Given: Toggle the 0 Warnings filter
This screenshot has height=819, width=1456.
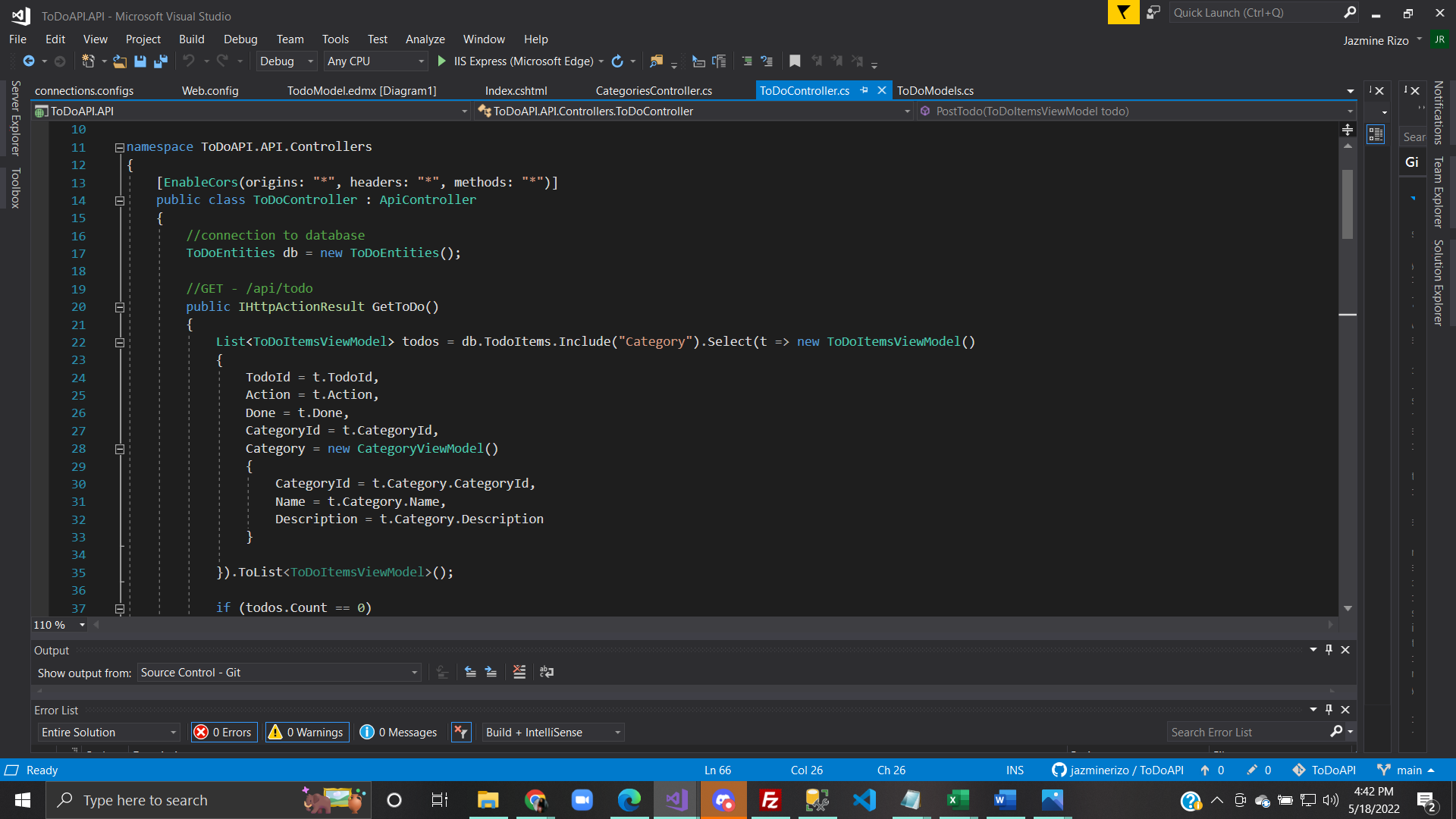Looking at the screenshot, I should click(x=306, y=732).
